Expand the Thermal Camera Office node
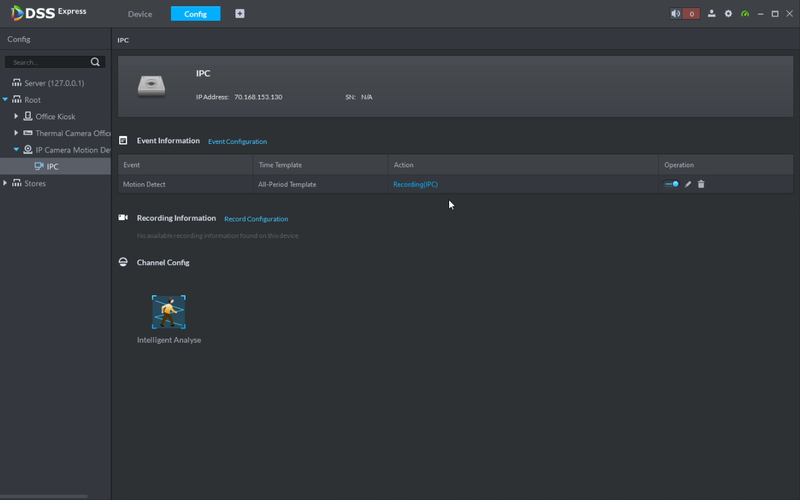Viewport: 800px width, 500px height. [x=16, y=133]
